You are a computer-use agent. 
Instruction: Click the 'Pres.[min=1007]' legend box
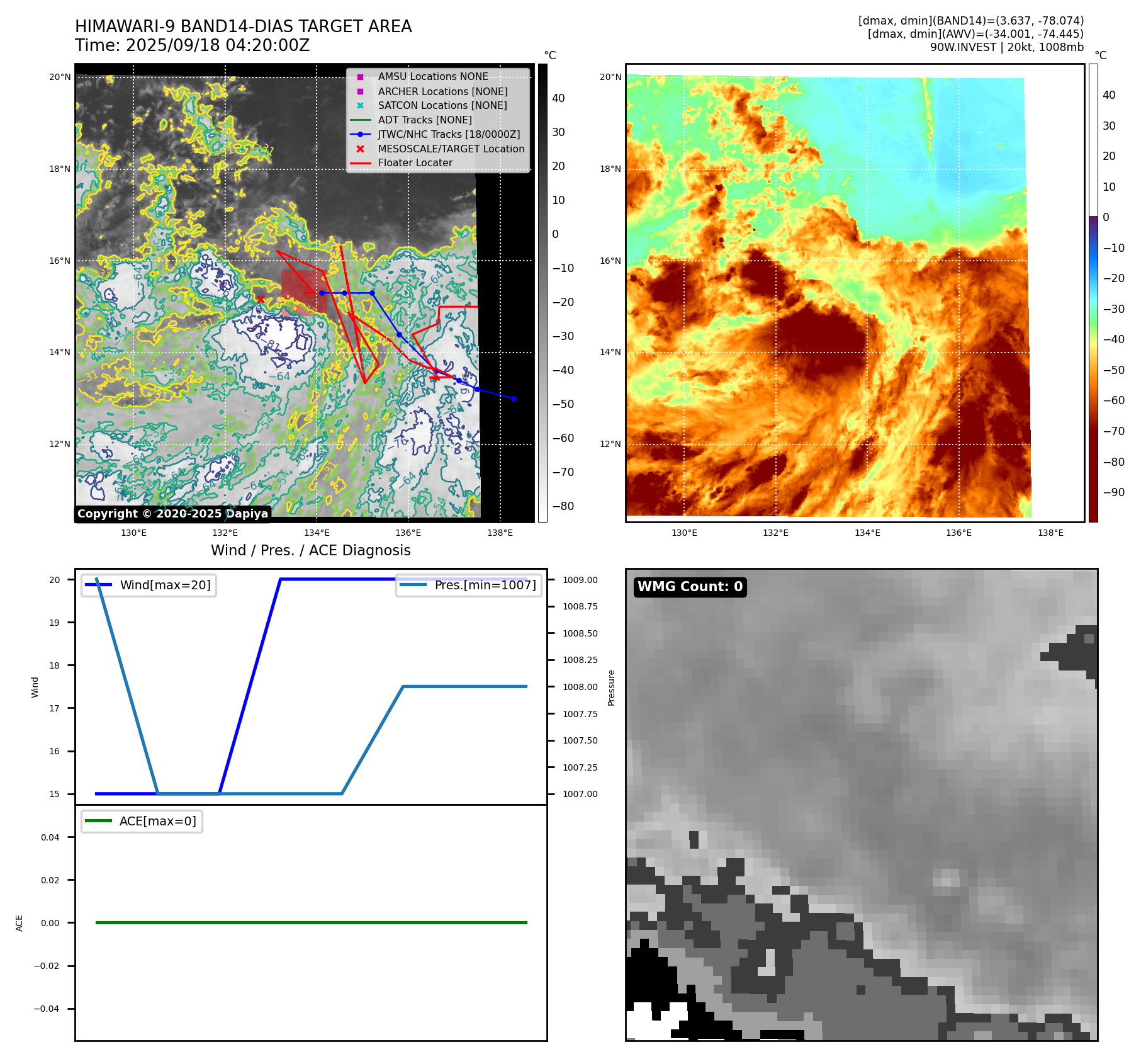[469, 585]
